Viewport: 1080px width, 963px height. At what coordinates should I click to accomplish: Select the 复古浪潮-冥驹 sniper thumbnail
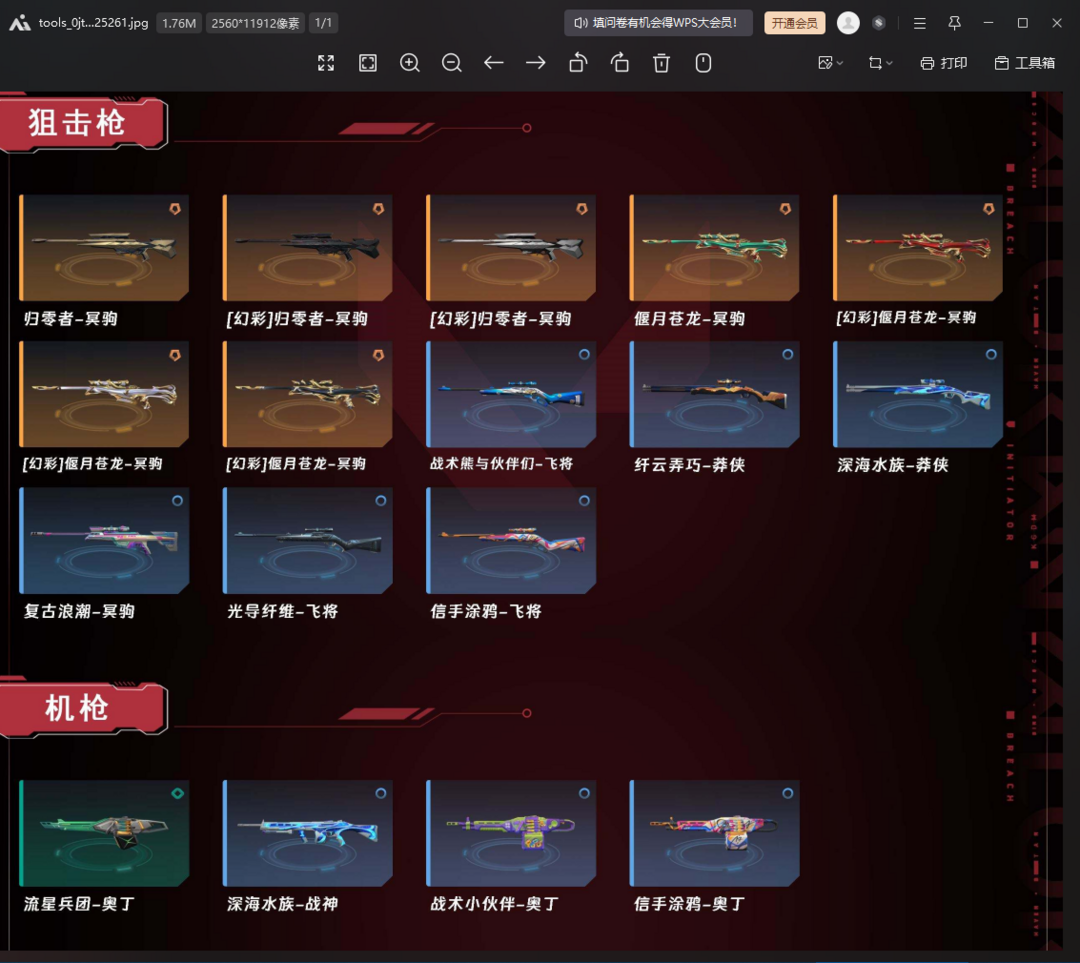(104, 541)
